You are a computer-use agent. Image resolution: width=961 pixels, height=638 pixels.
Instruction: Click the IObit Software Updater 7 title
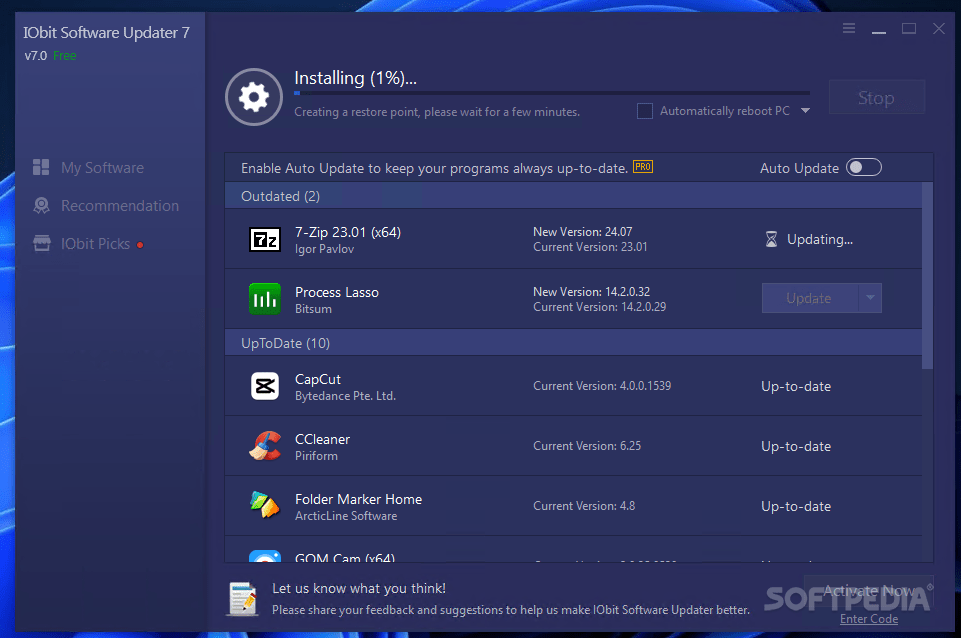point(107,32)
